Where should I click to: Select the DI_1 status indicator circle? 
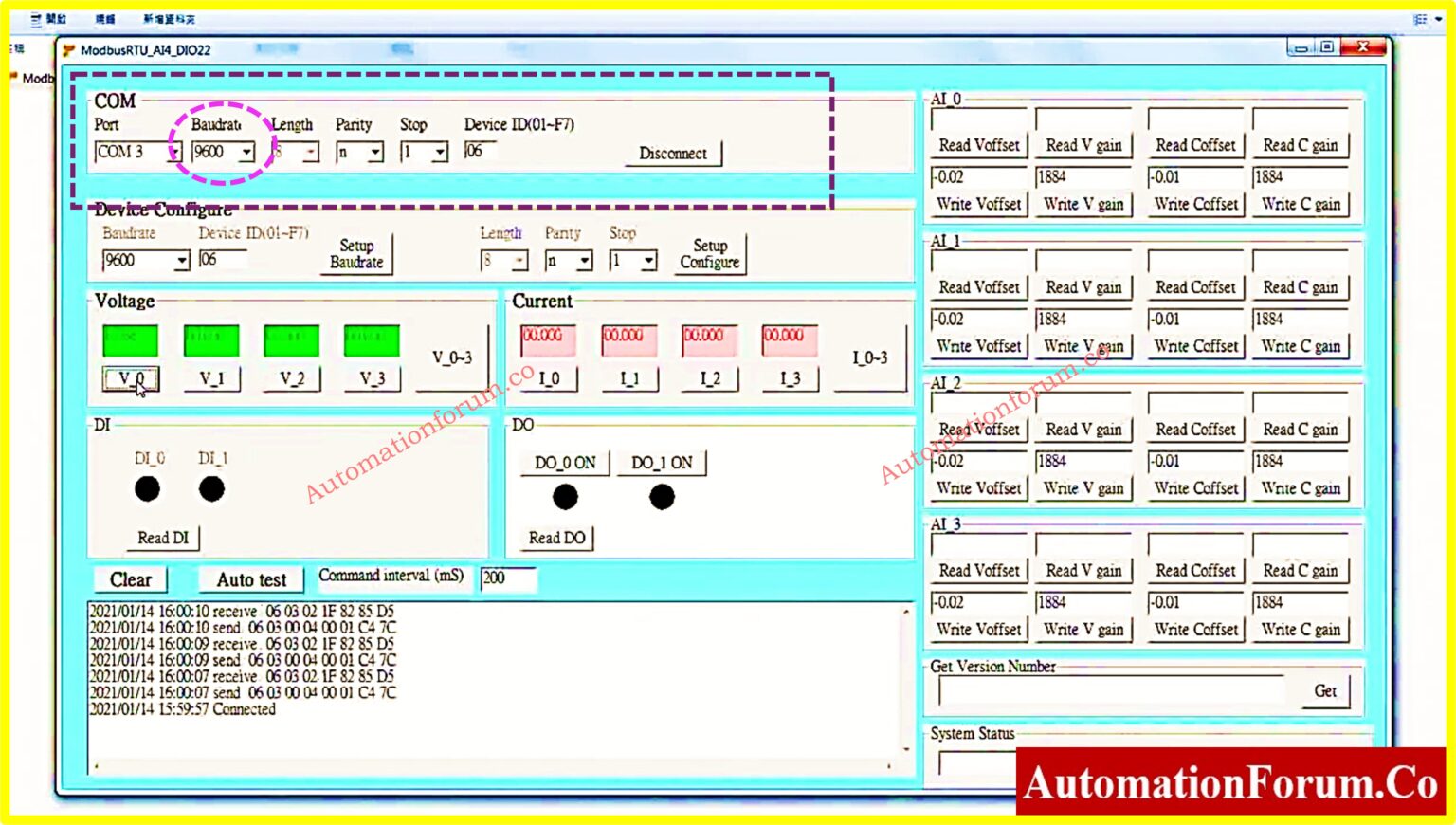click(x=211, y=488)
